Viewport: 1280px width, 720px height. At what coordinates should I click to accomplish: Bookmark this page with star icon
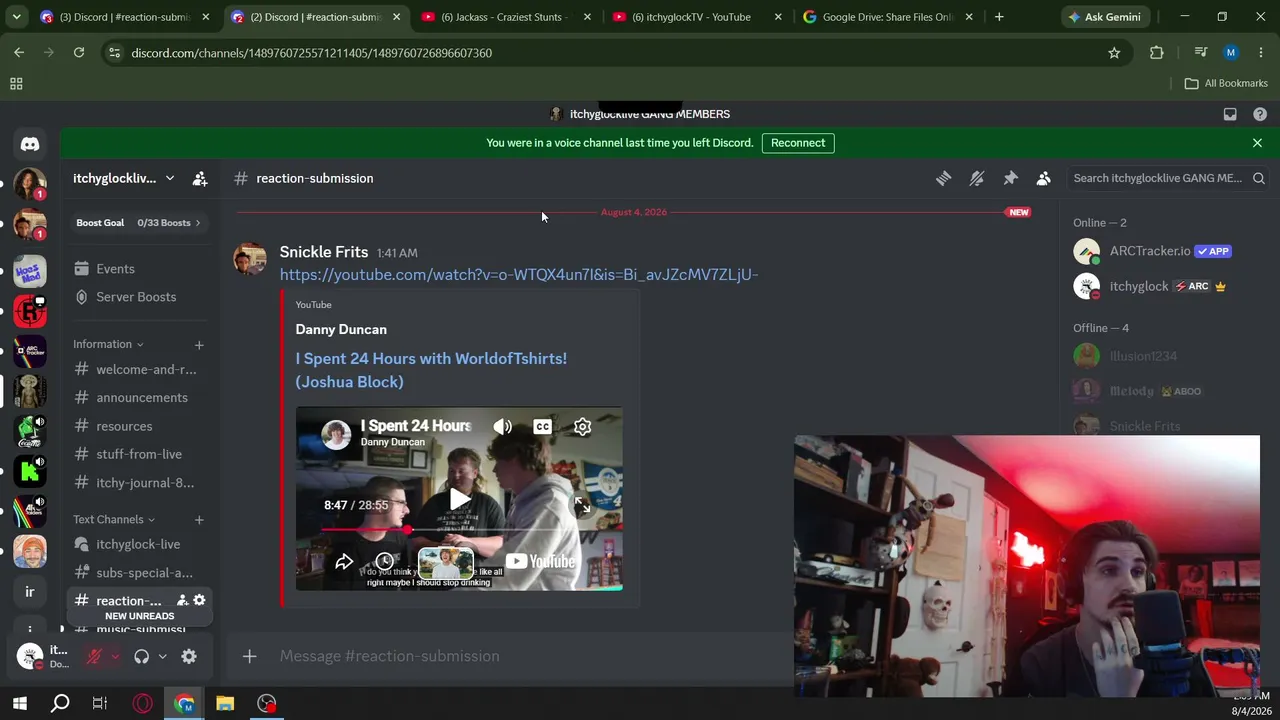pos(1114,53)
